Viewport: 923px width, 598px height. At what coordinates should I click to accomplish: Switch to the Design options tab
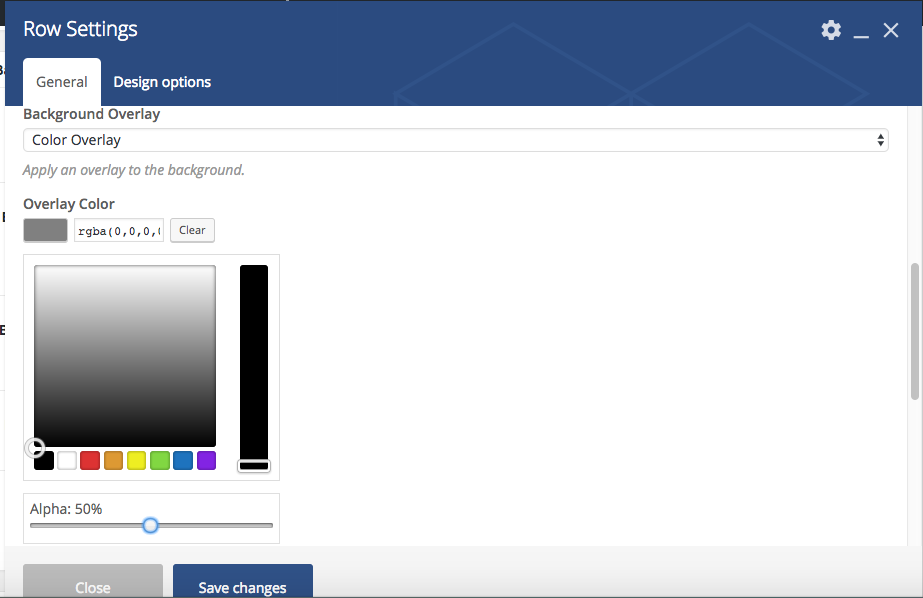(162, 82)
